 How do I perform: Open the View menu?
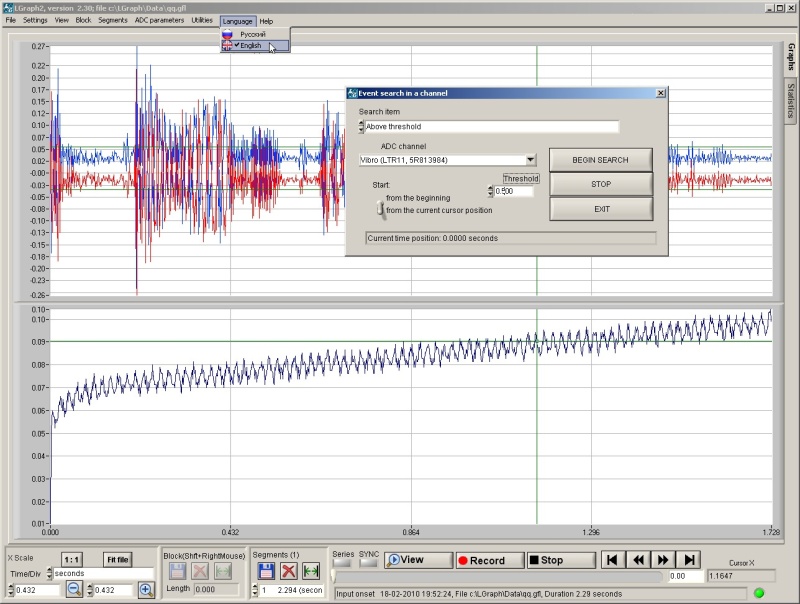[x=62, y=20]
